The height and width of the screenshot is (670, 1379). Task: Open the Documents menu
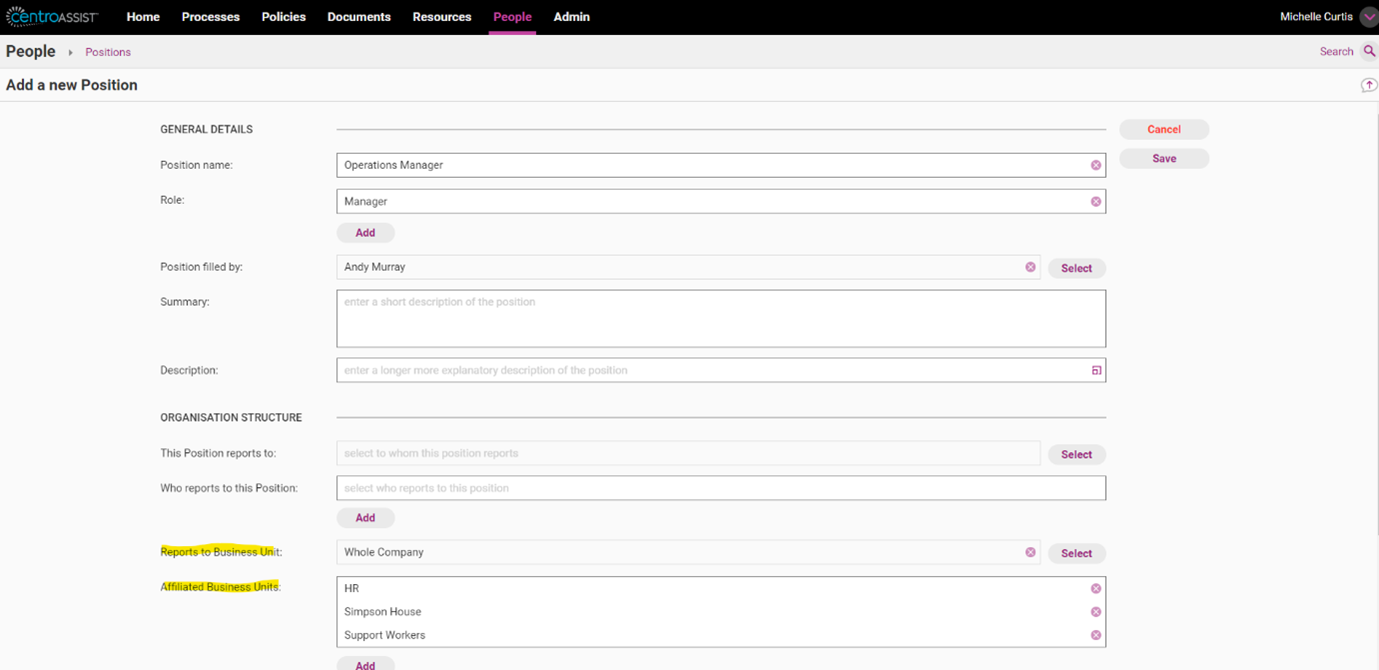[359, 17]
